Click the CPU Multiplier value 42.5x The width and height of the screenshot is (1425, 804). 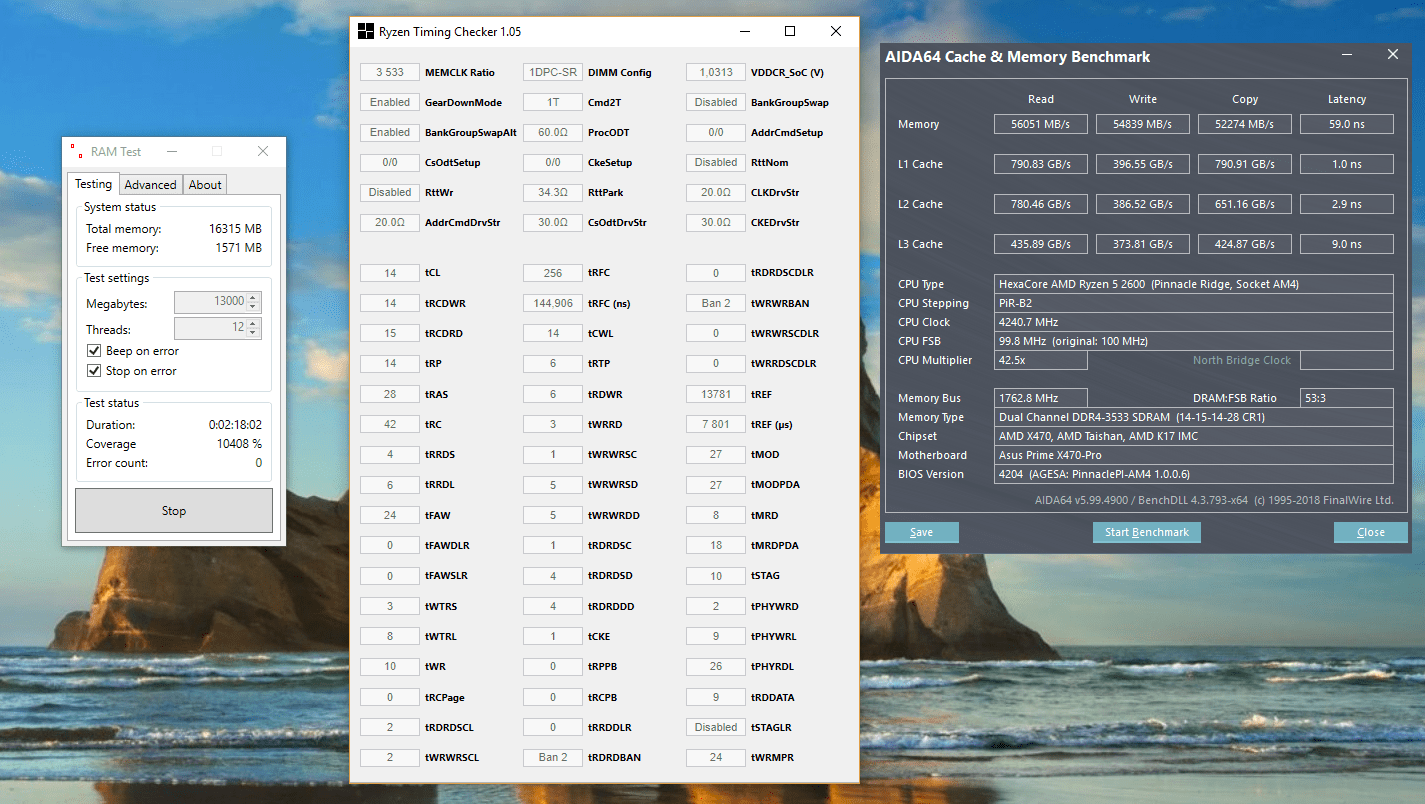pos(1041,360)
